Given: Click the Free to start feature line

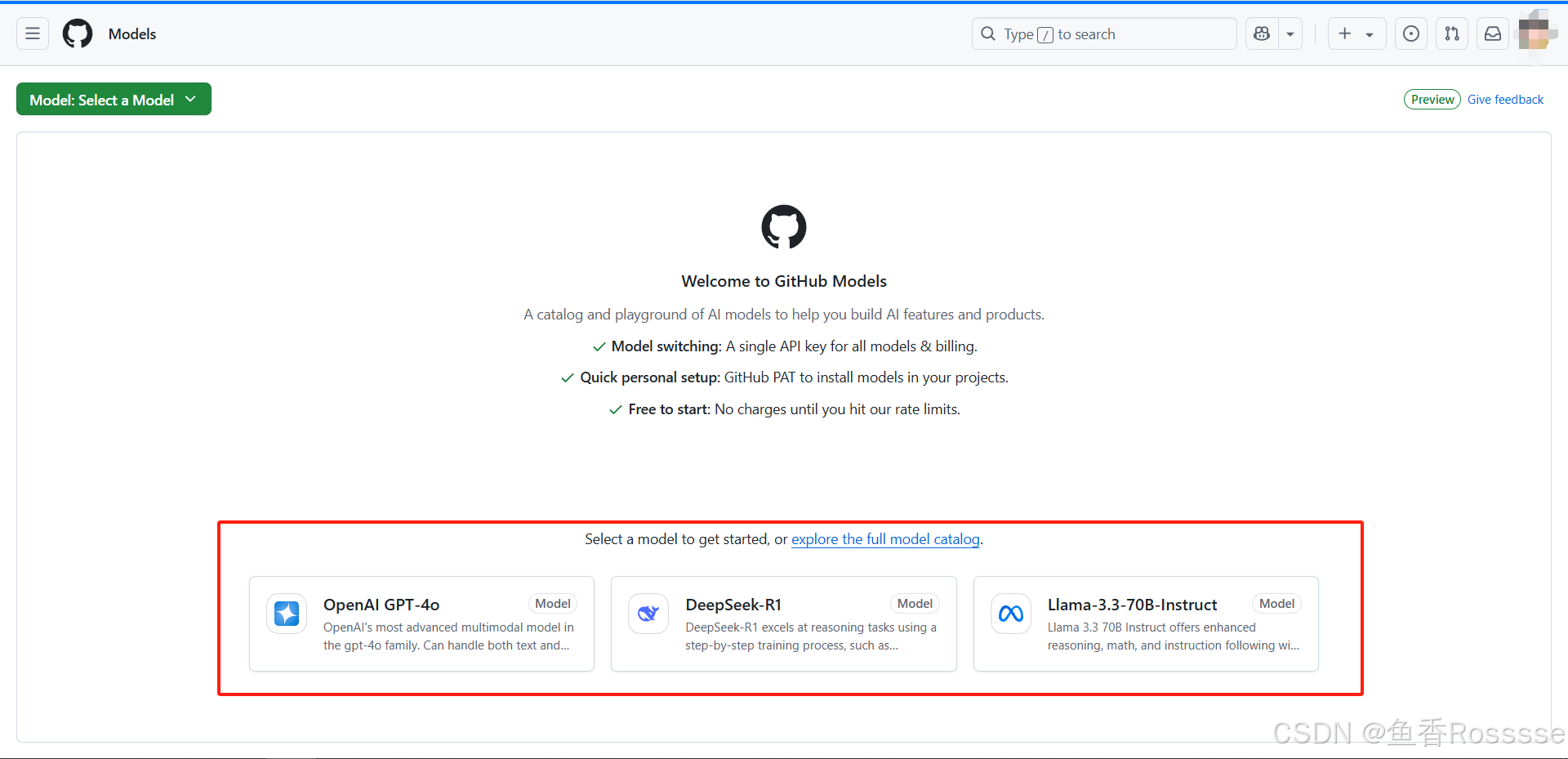Looking at the screenshot, I should pyautogui.click(x=784, y=409).
